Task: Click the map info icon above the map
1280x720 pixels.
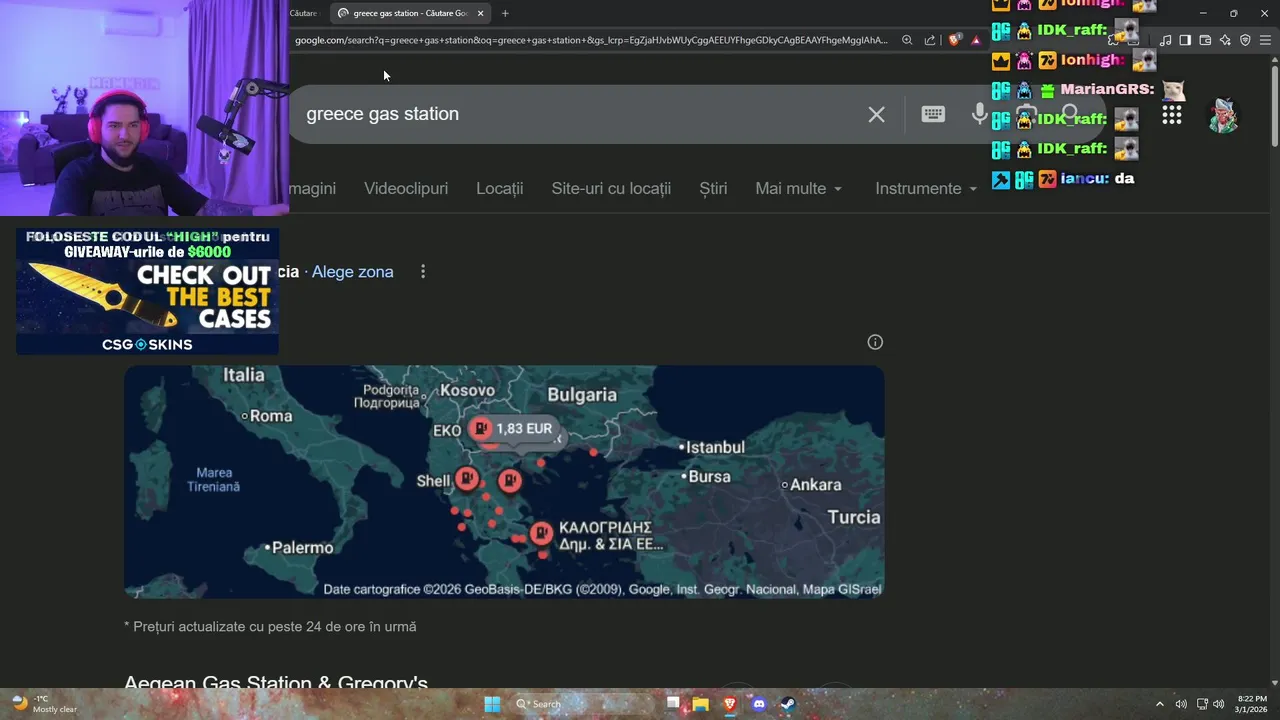Action: [875, 342]
